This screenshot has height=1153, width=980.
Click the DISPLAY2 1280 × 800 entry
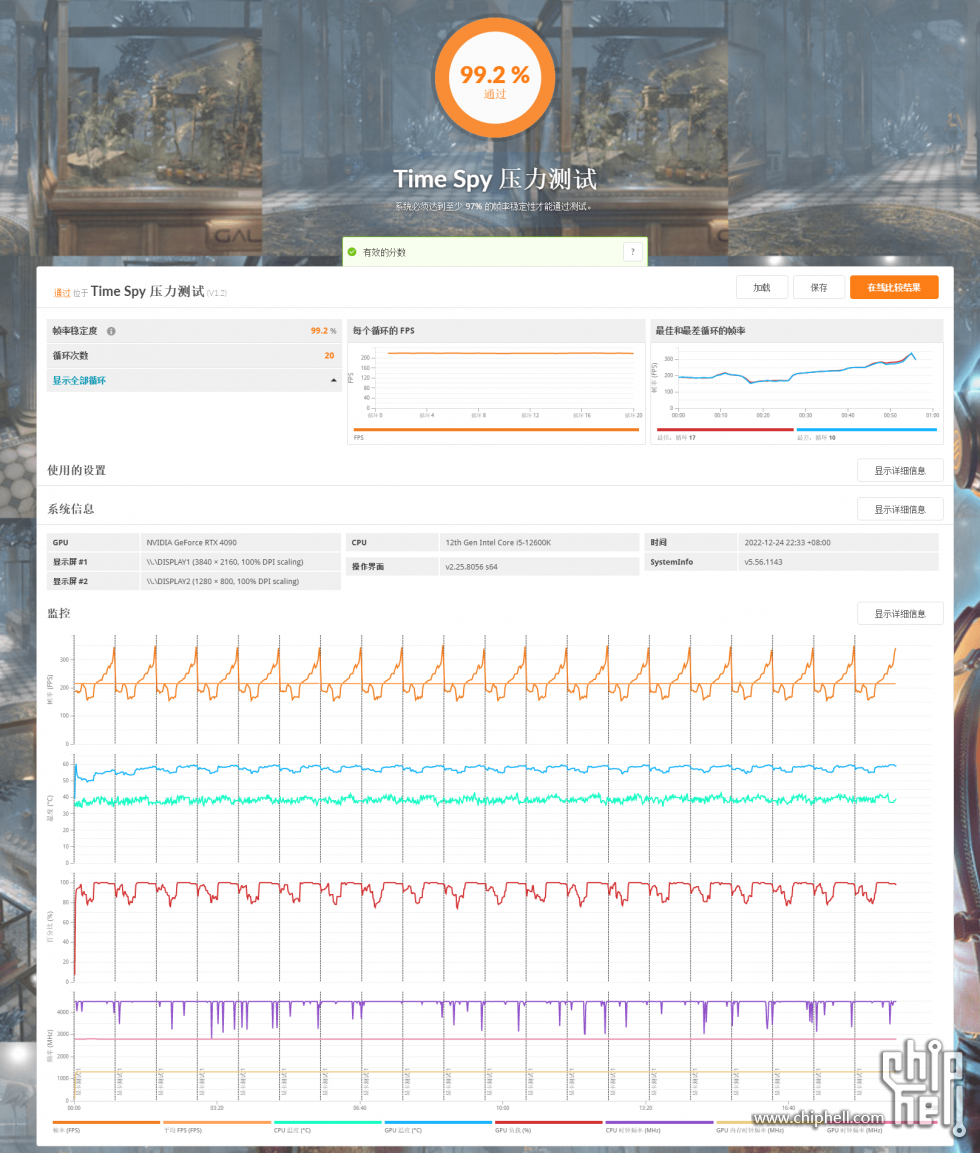click(x=222, y=581)
